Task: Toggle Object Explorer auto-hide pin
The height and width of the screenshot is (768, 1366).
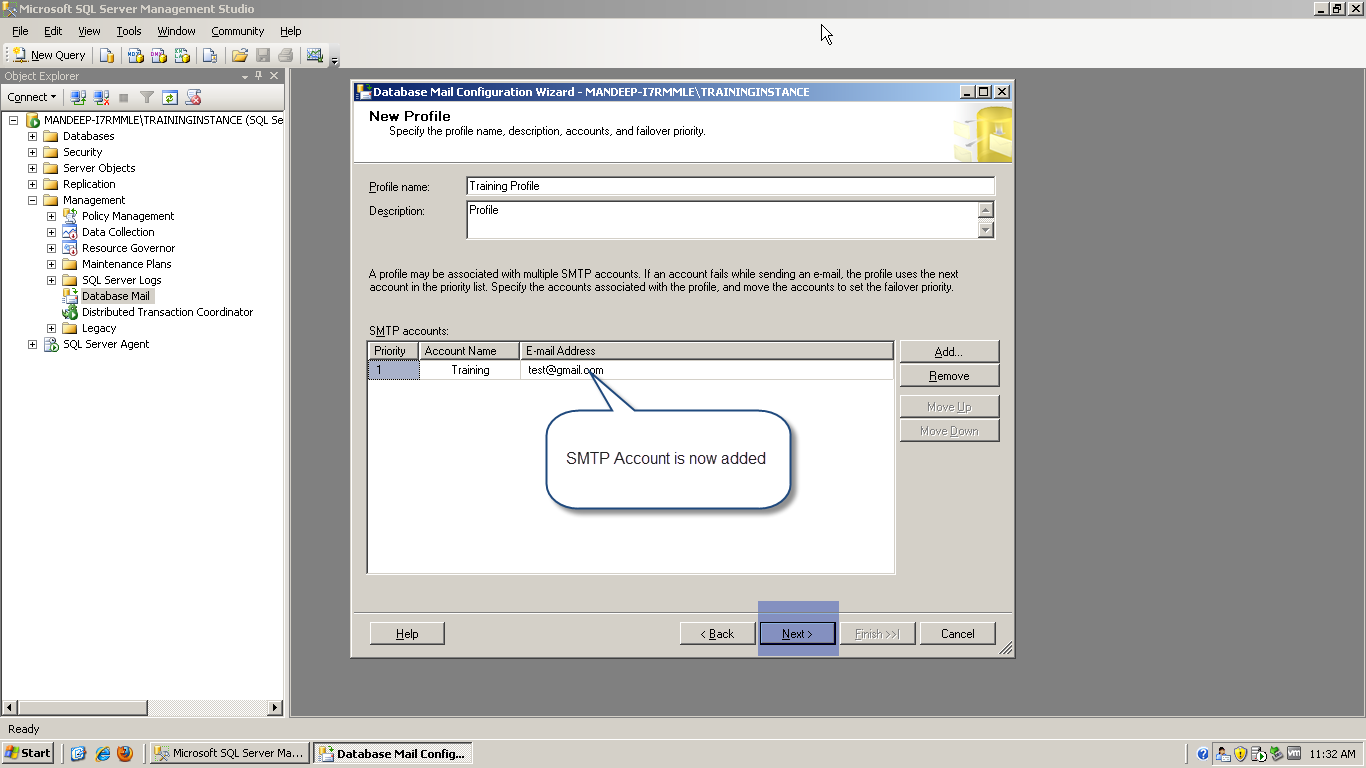Action: click(259, 76)
